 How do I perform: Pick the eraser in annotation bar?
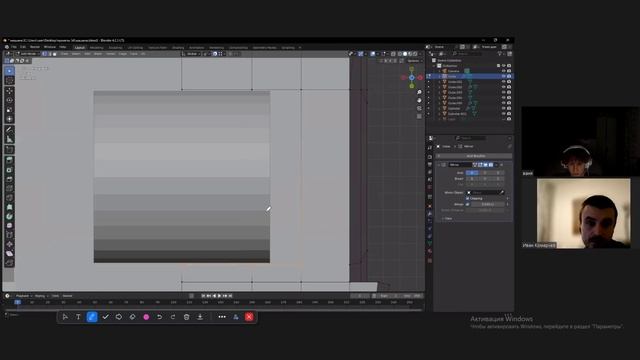[132, 317]
